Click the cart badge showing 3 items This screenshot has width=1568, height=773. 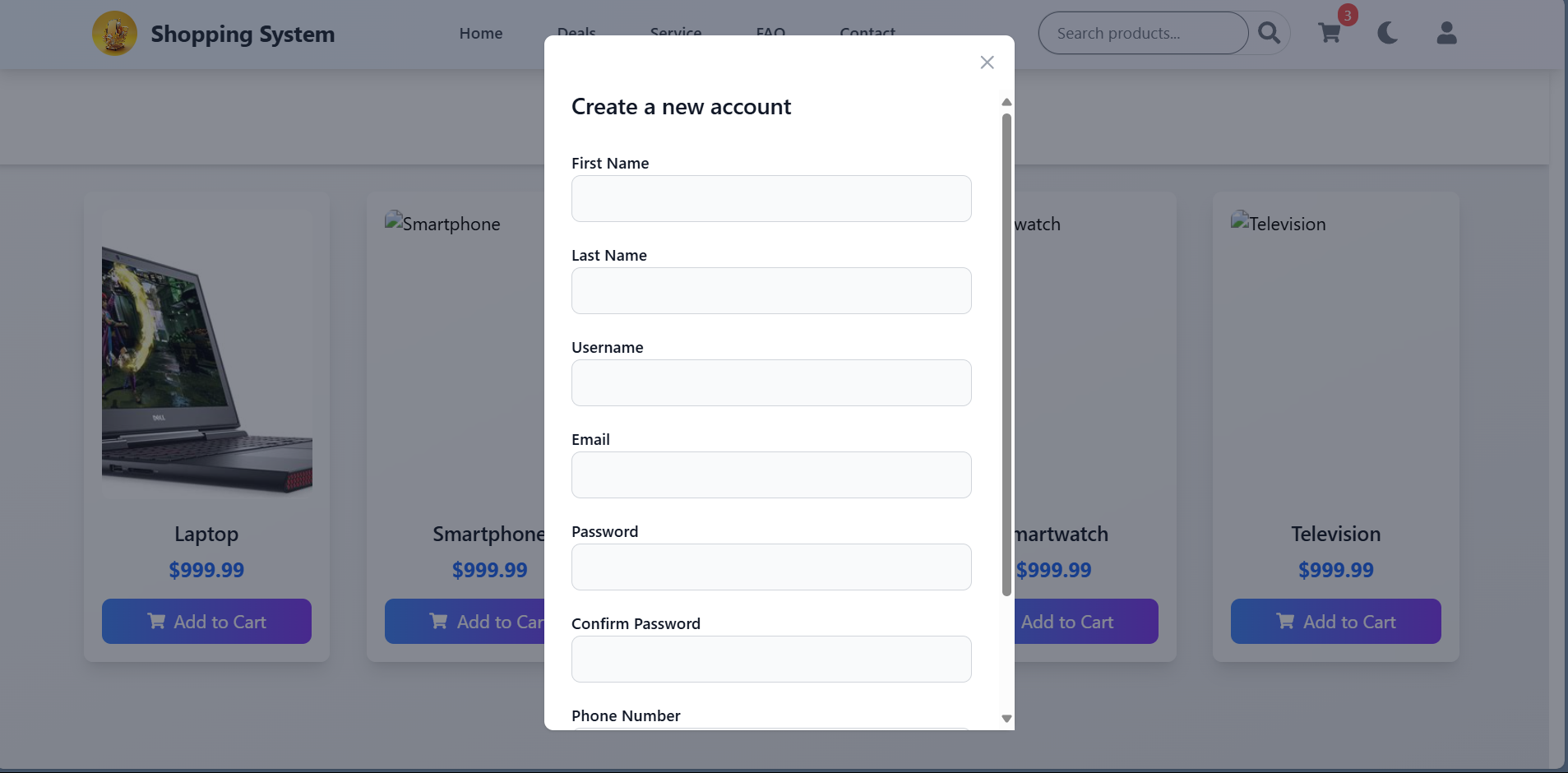tap(1347, 15)
